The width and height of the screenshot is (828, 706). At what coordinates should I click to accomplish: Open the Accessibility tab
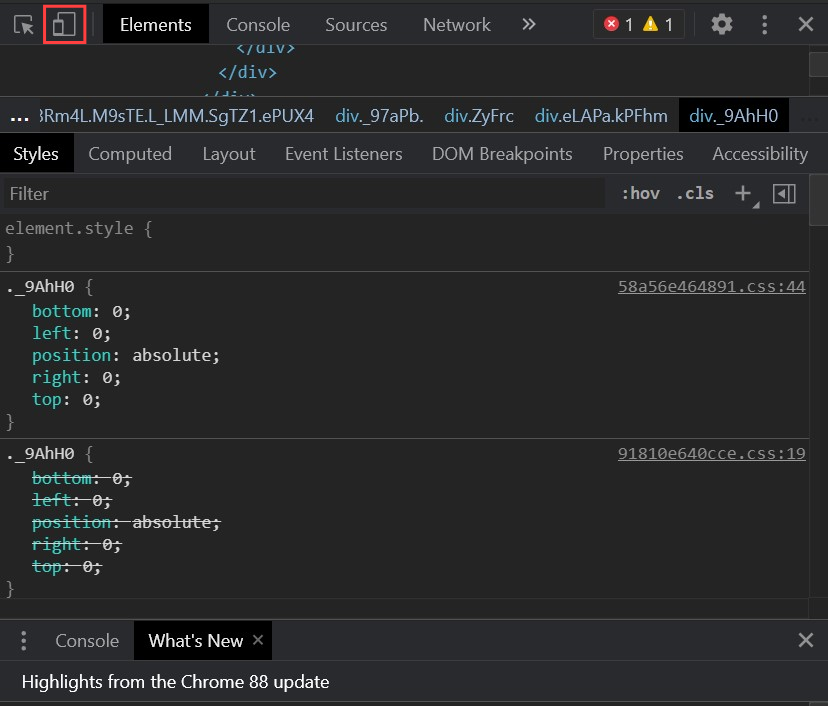759,154
